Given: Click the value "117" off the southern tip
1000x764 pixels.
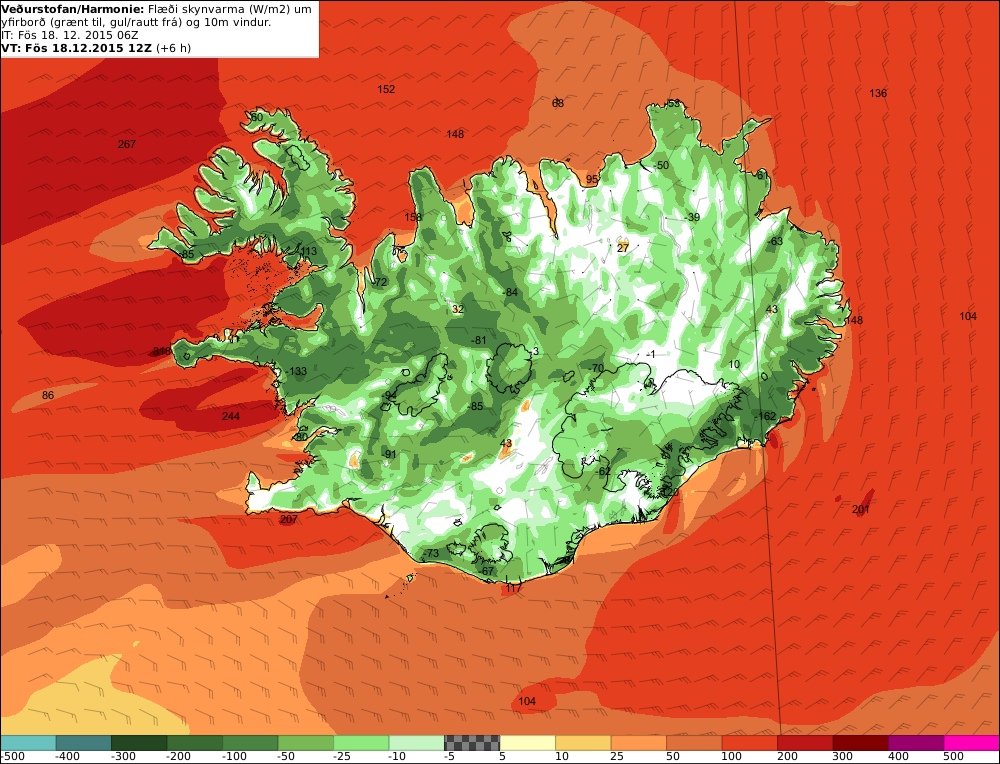Looking at the screenshot, I should tap(513, 589).
